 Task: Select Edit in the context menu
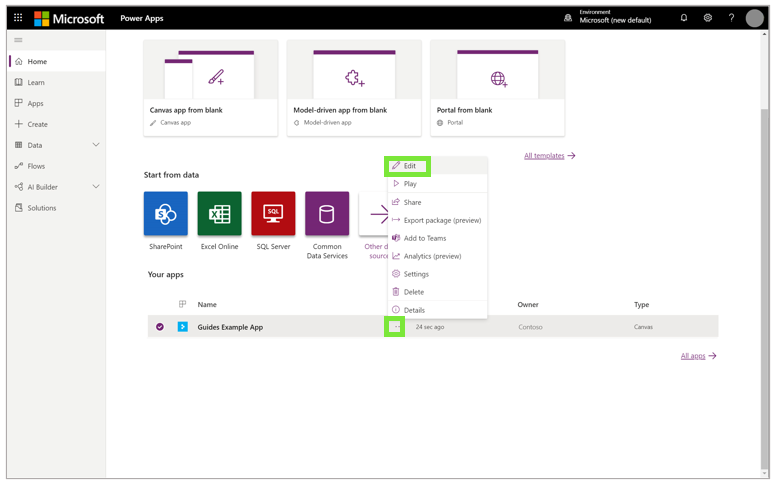pyautogui.click(x=437, y=166)
